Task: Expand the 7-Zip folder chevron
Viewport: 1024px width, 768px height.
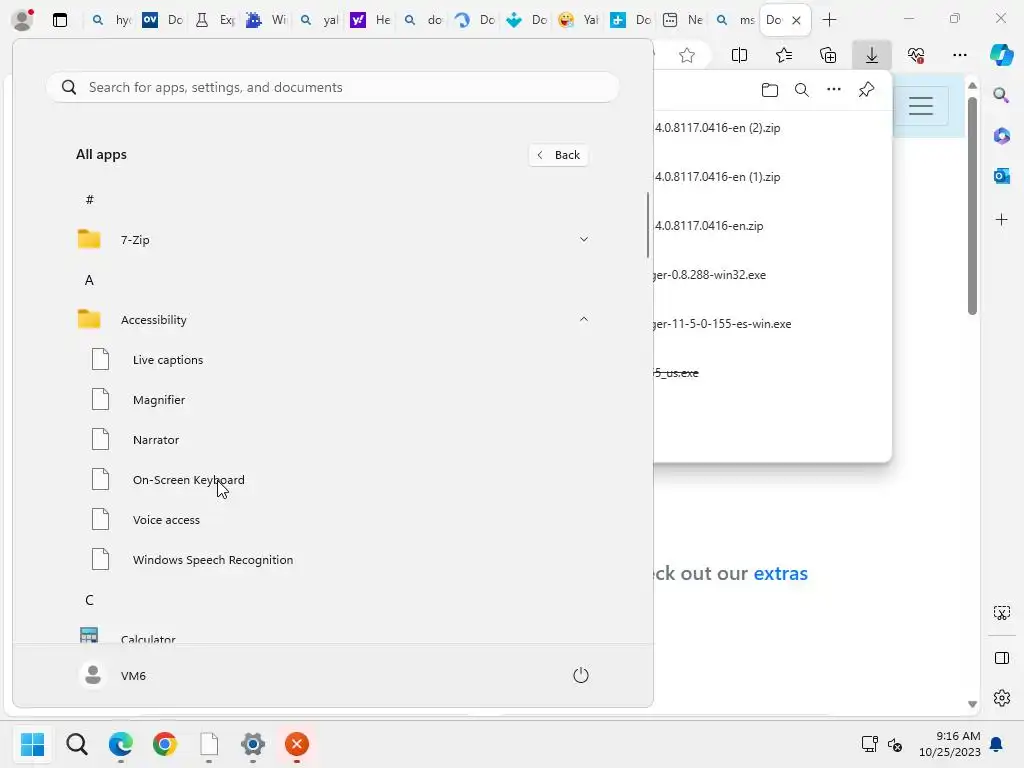Action: pyautogui.click(x=584, y=240)
